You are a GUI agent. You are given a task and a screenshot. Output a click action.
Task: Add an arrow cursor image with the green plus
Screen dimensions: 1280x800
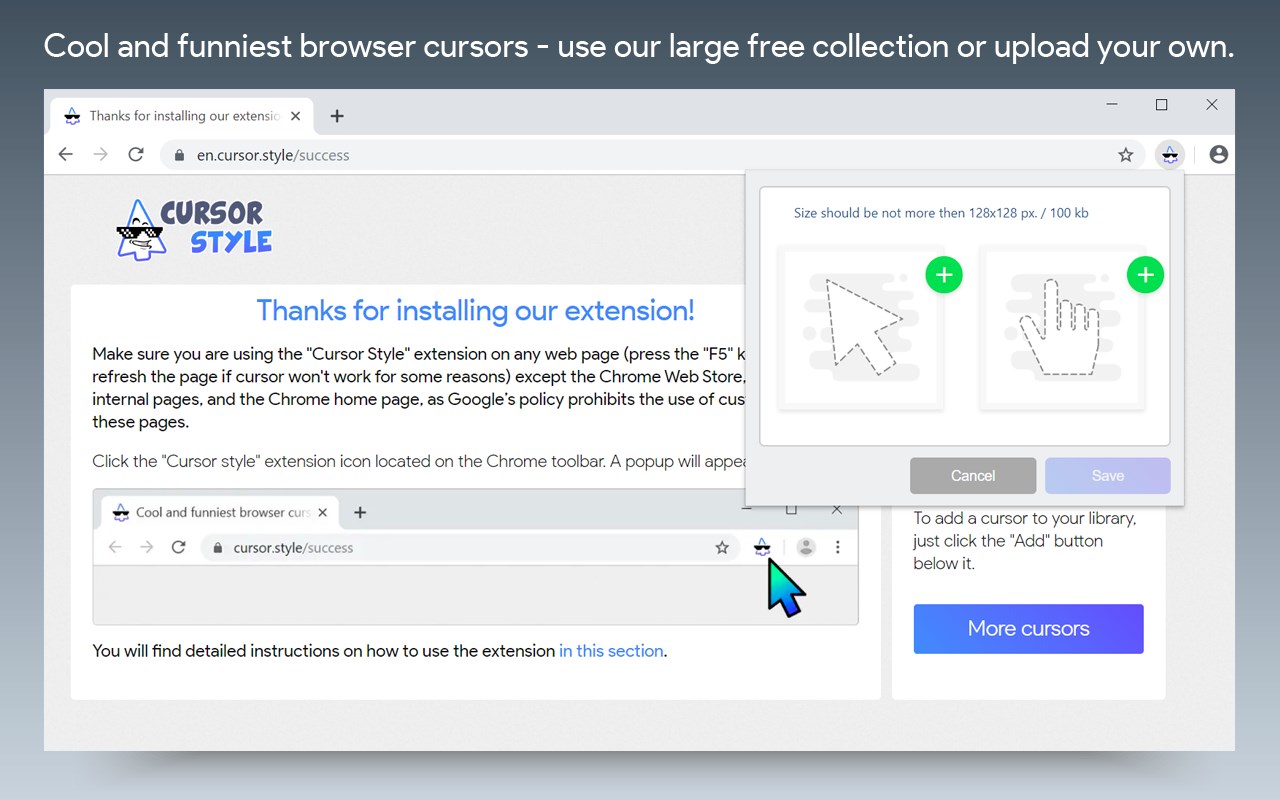(x=944, y=275)
